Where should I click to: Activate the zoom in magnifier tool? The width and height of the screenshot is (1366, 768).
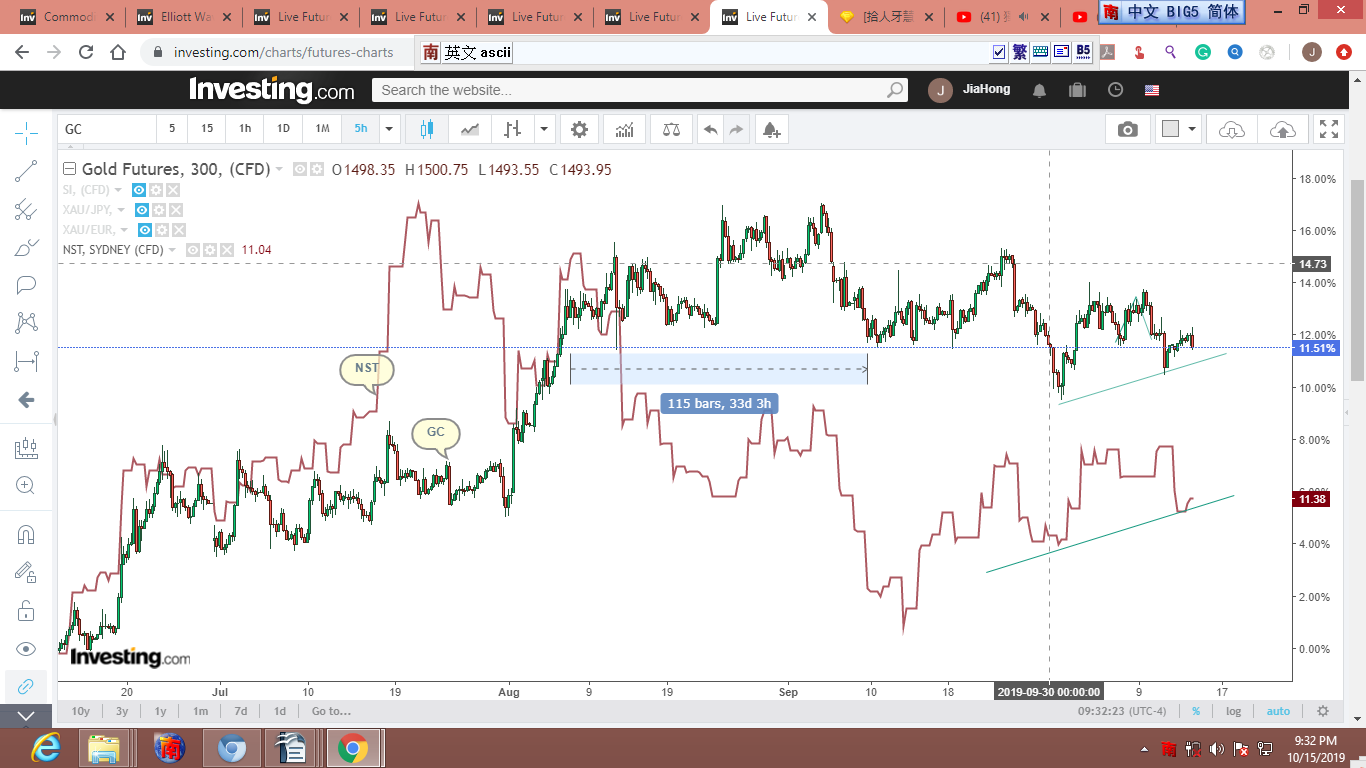click(26, 486)
